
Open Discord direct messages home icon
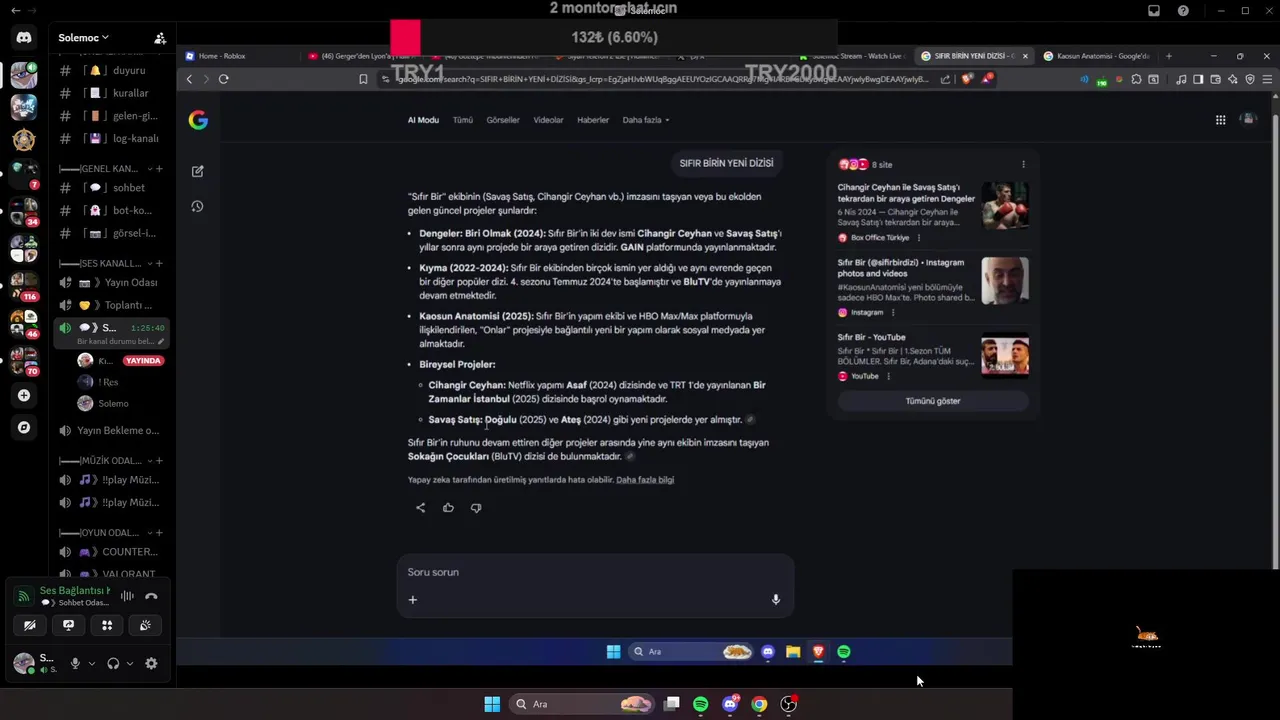pos(24,38)
